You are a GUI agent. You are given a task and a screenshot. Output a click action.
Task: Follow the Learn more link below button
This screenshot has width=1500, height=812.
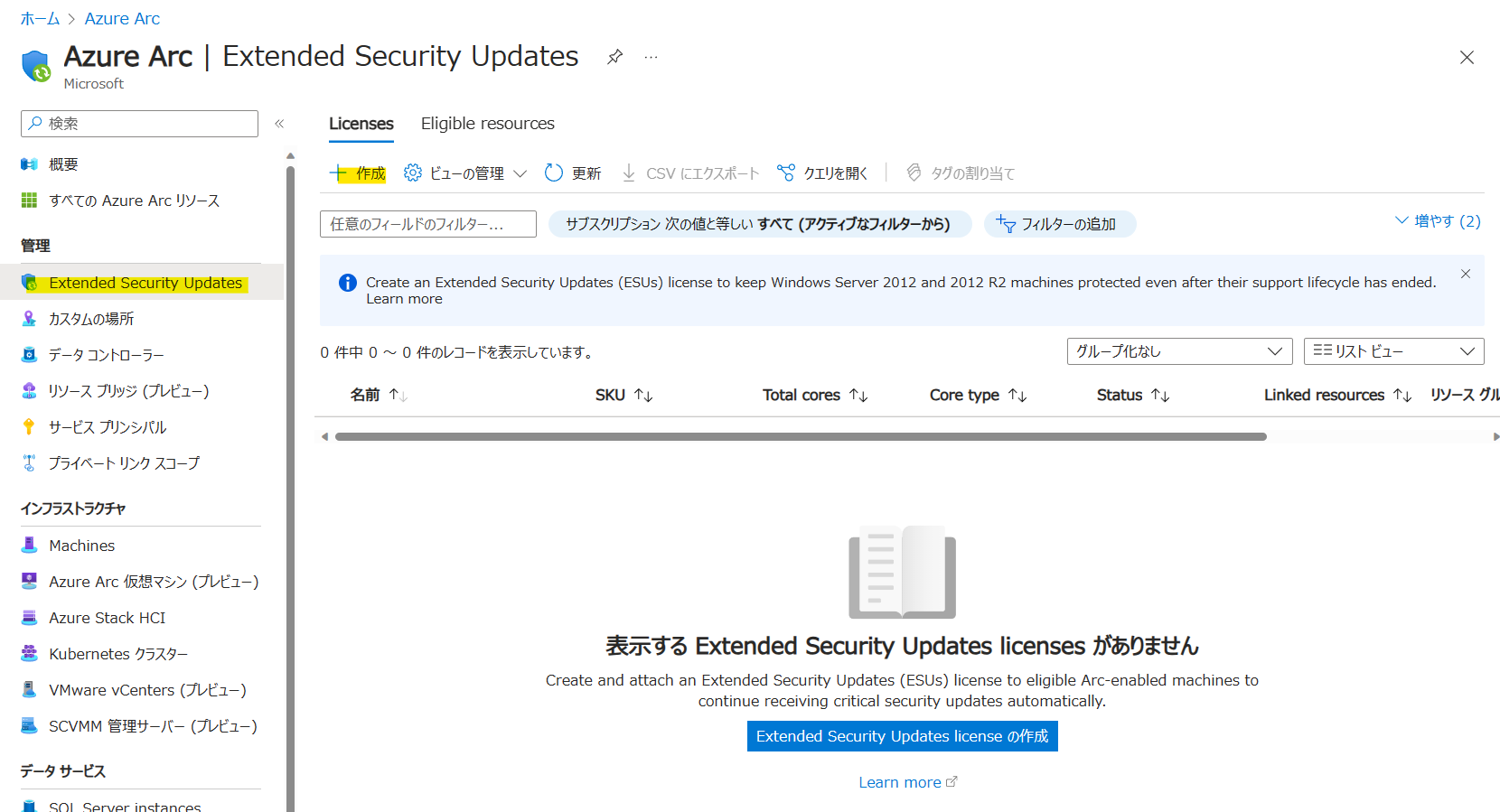pyautogui.click(x=907, y=782)
